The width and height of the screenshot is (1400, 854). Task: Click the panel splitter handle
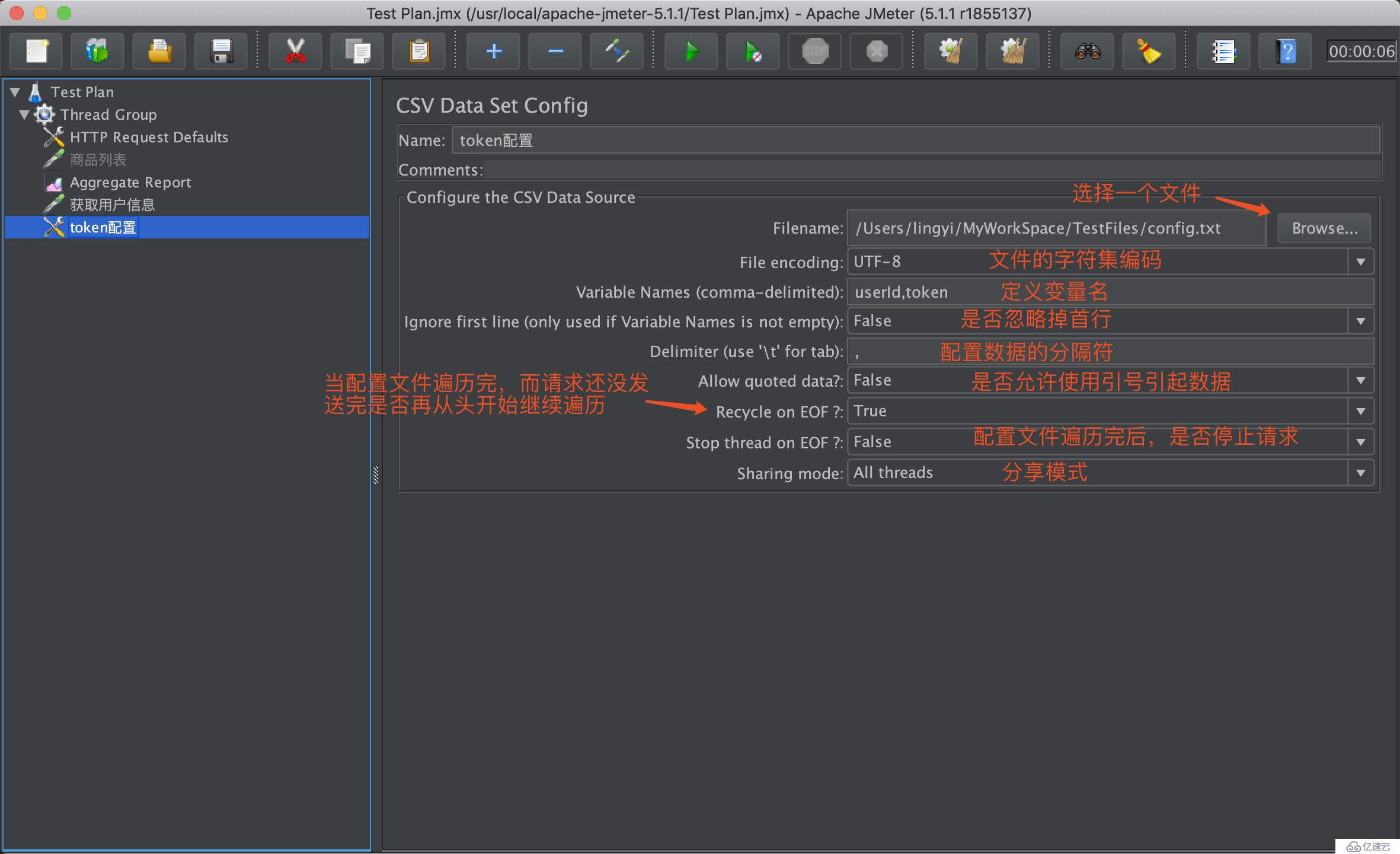pyautogui.click(x=376, y=475)
